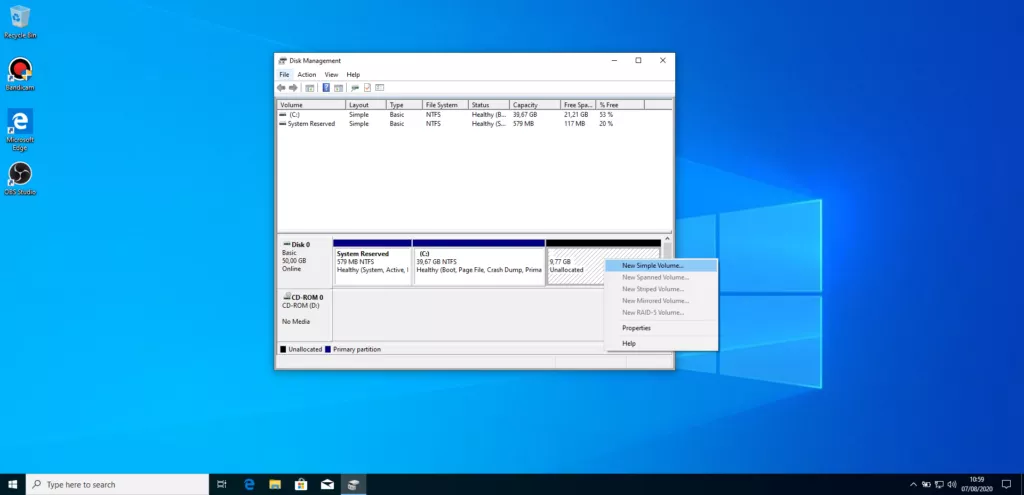The width and height of the screenshot is (1024, 495).
Task: Choose Properties from the context menu
Action: click(x=636, y=328)
